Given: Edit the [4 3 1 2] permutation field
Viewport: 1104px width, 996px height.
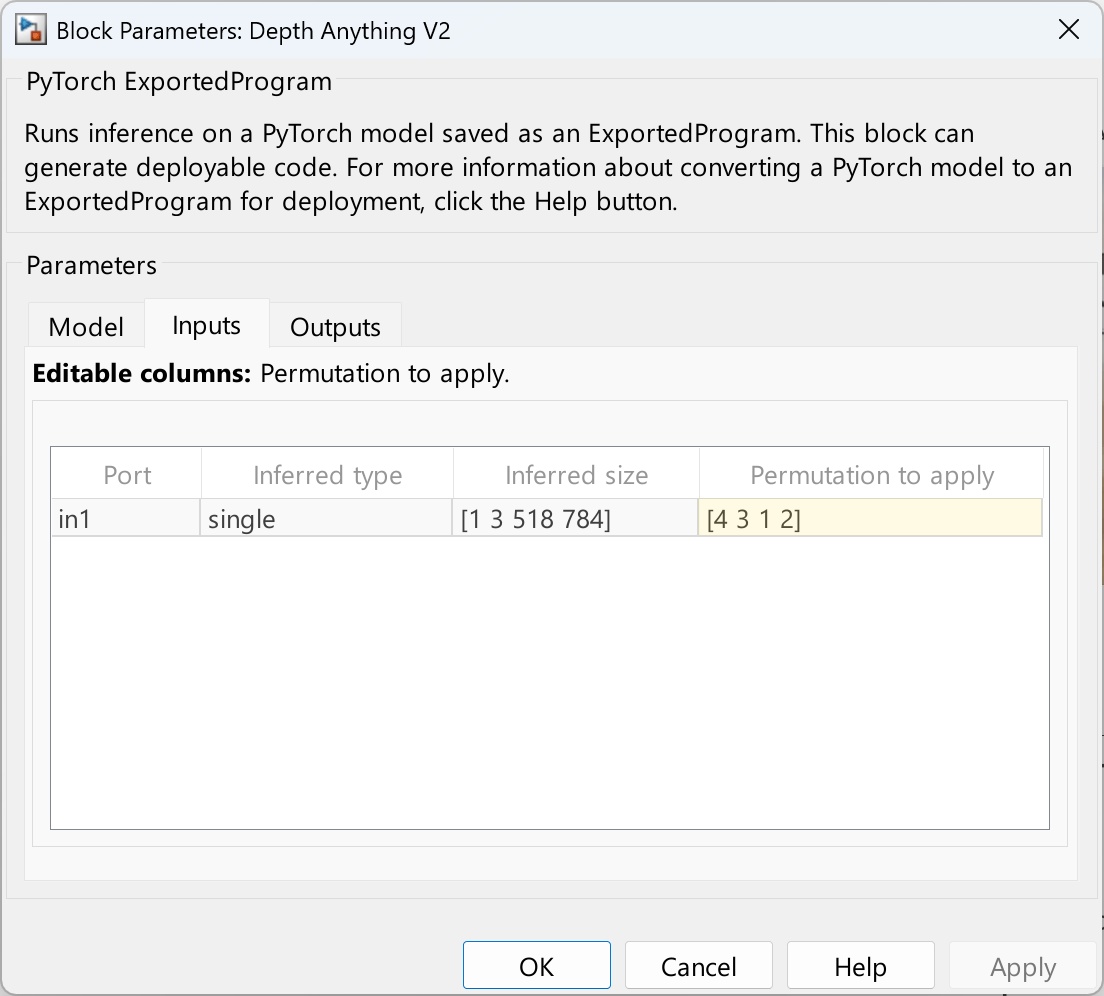Looking at the screenshot, I should coord(870,519).
